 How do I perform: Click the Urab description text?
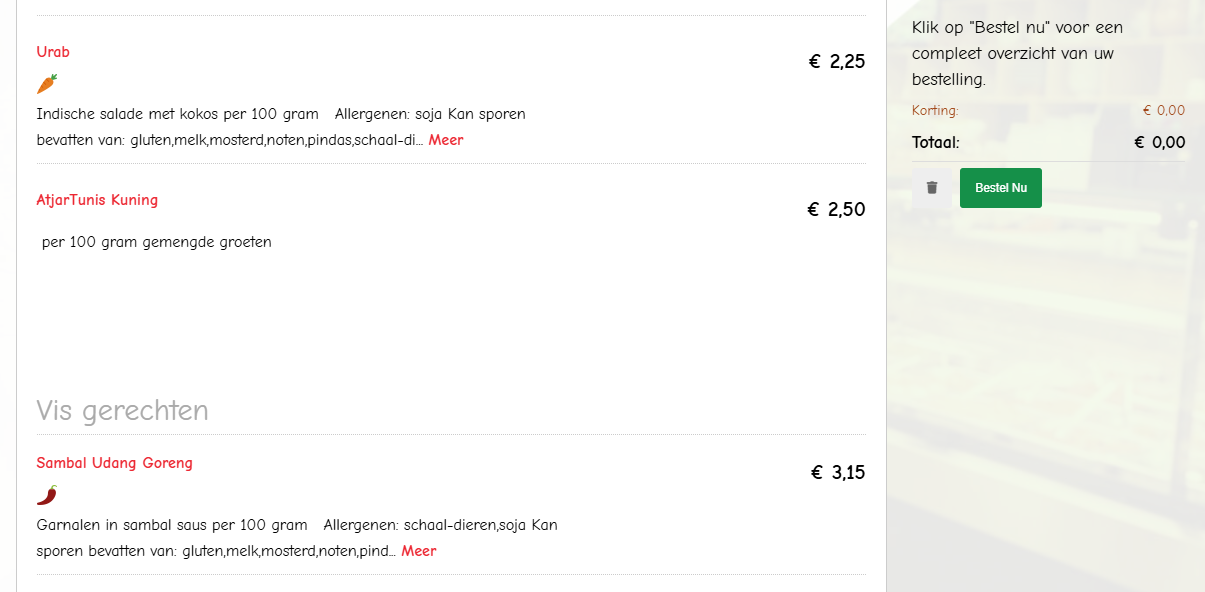click(280, 113)
